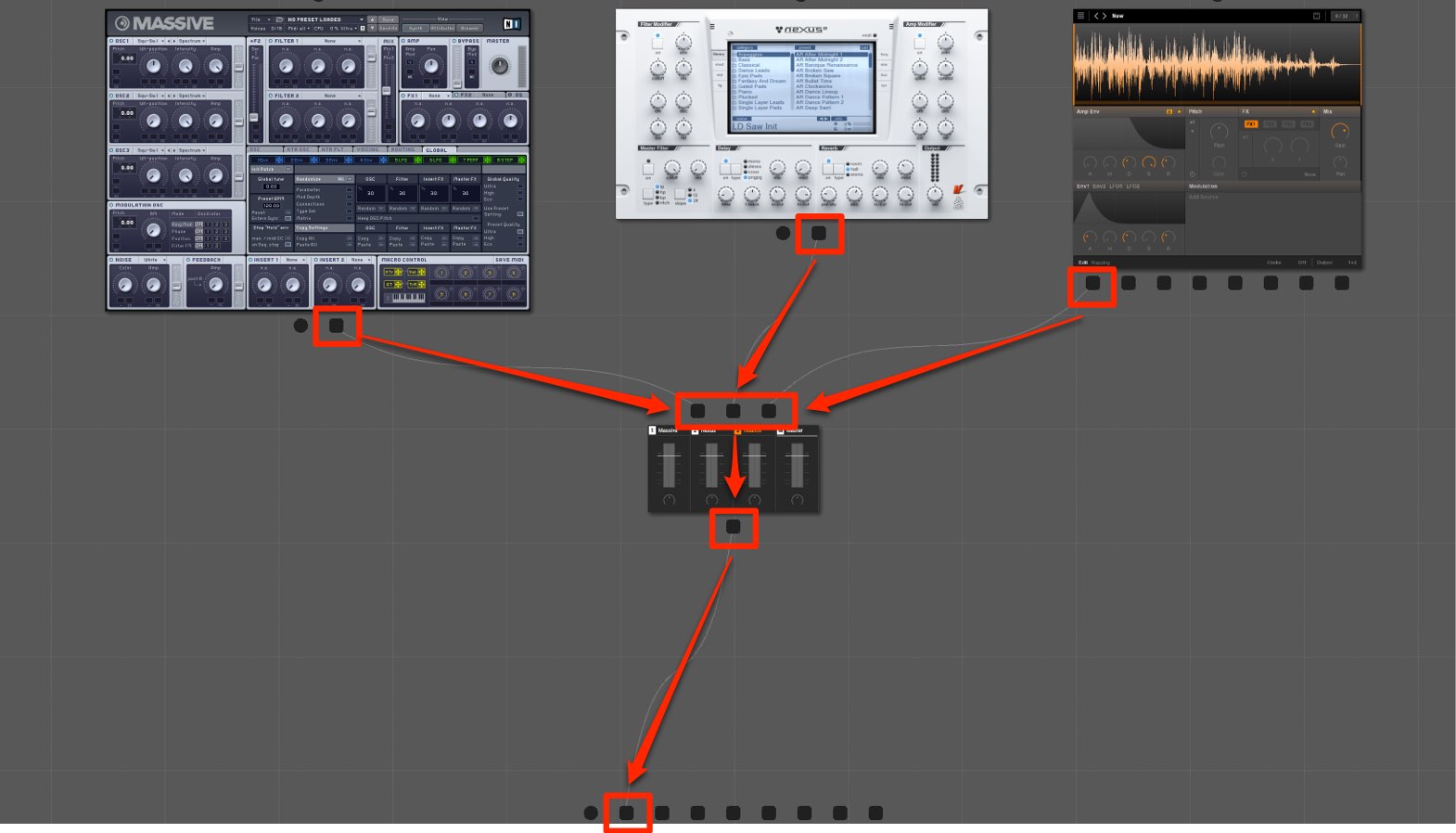The height and width of the screenshot is (833, 1456).
Task: Open the Massive File menu dropdown
Action: pyautogui.click(x=261, y=19)
